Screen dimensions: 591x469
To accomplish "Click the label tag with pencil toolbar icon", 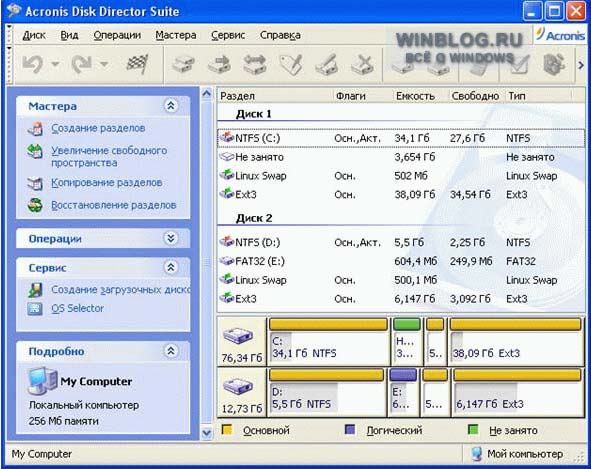I will point(291,64).
